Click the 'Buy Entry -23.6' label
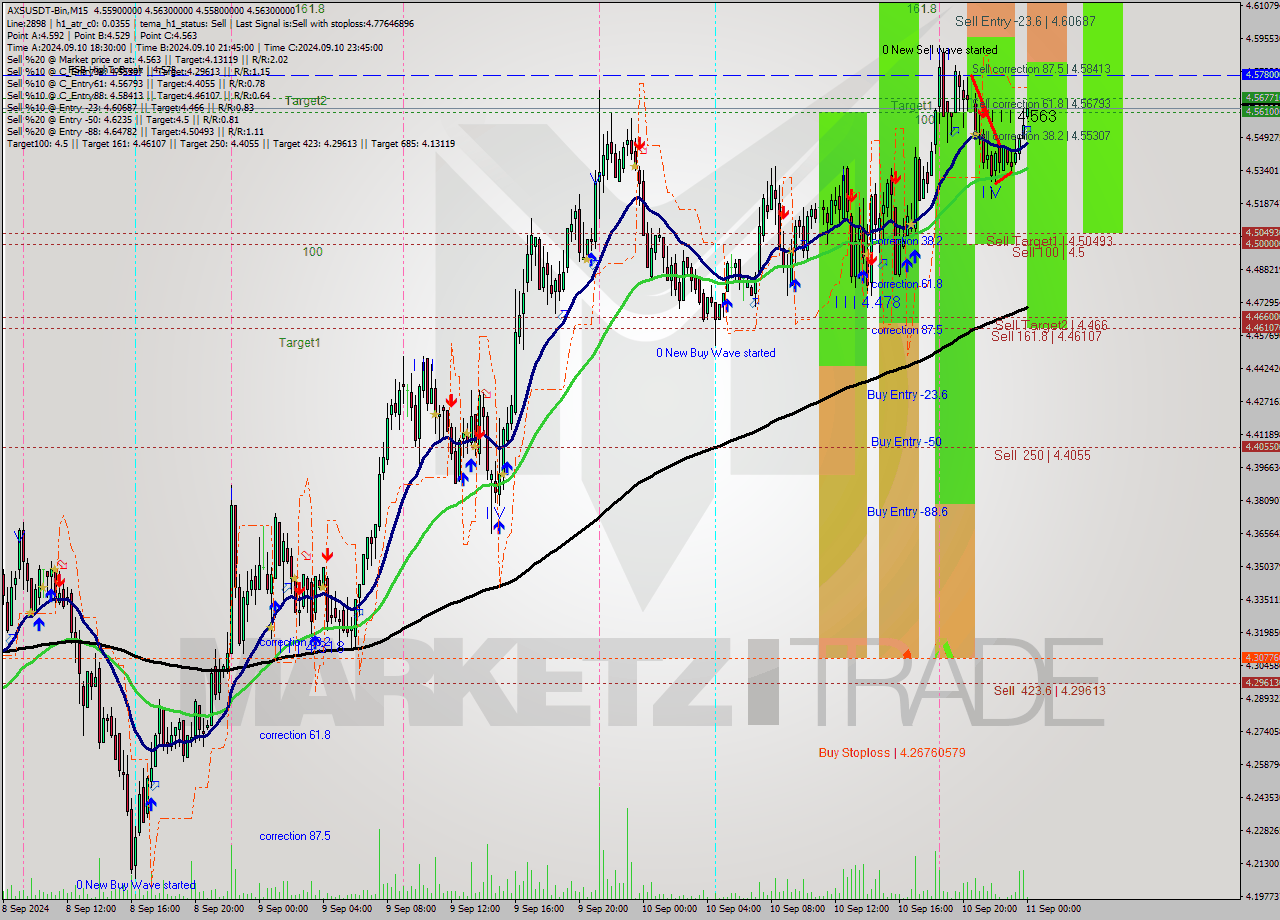The height and width of the screenshot is (920, 1280). pos(907,395)
